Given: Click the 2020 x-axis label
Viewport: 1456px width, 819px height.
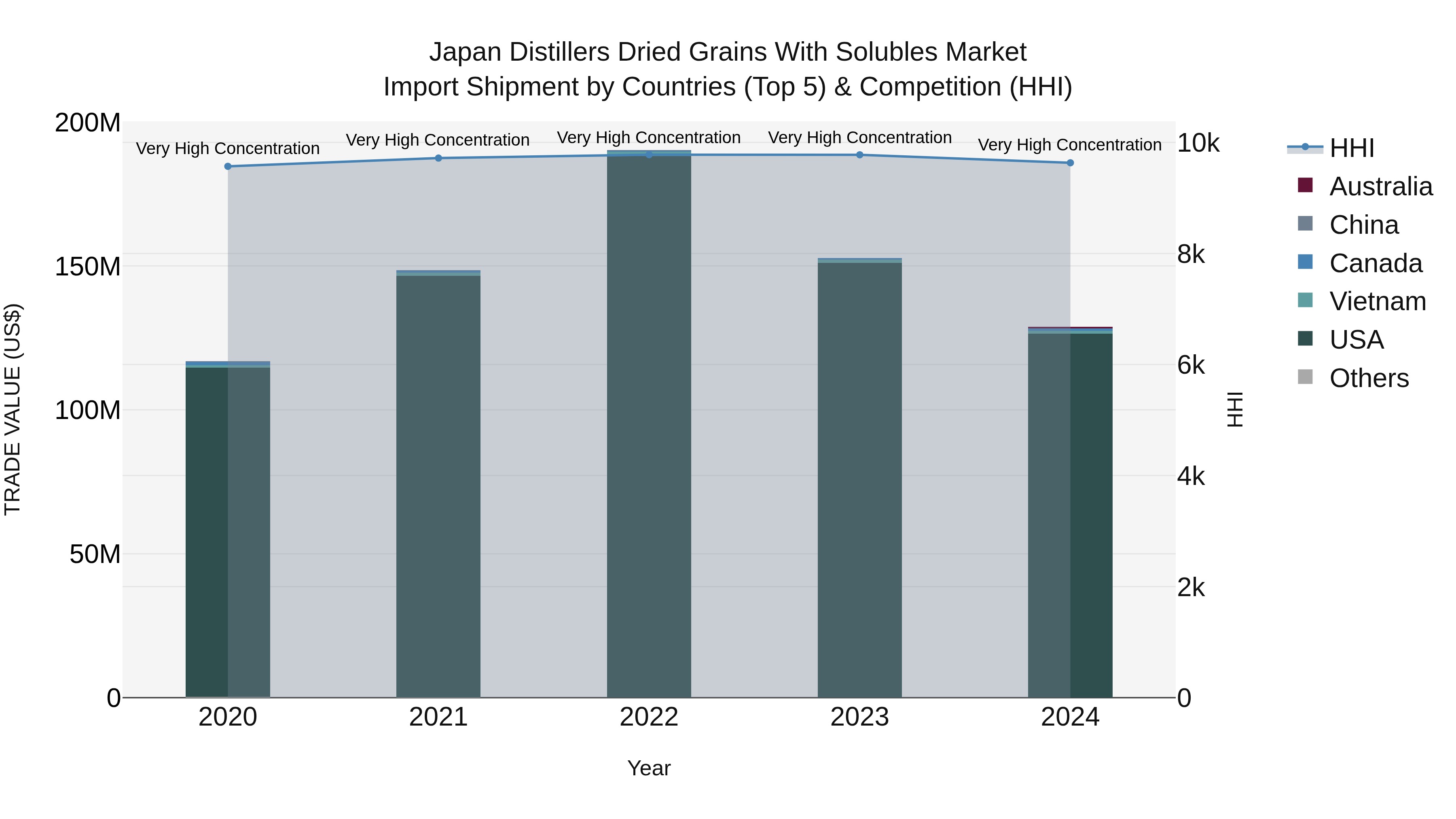Looking at the screenshot, I should coord(228,717).
